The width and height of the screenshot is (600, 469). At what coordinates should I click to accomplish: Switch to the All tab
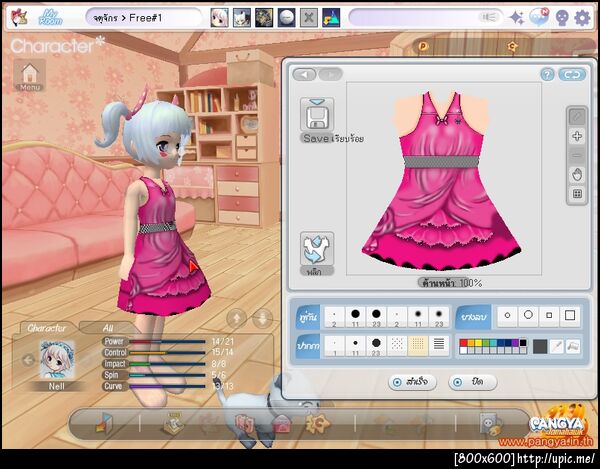click(x=108, y=328)
